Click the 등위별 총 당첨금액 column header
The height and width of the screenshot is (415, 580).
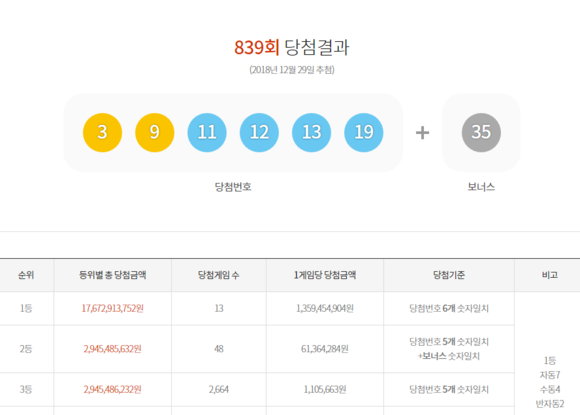click(x=112, y=275)
